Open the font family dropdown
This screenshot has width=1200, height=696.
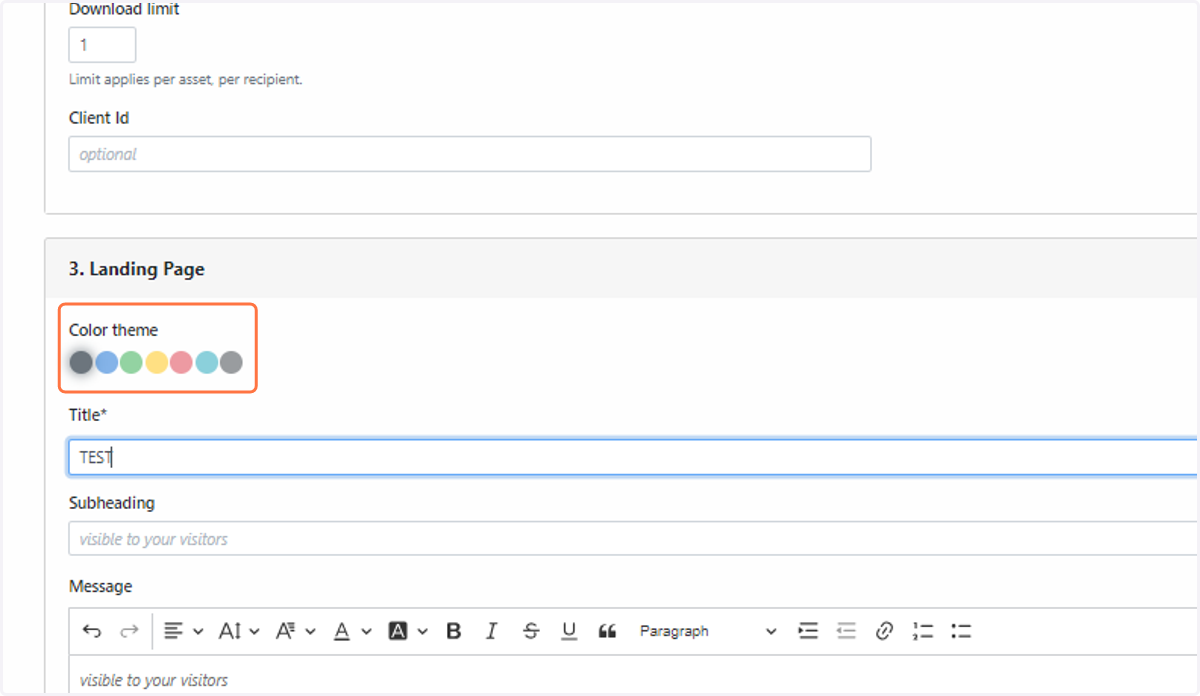[x=295, y=631]
